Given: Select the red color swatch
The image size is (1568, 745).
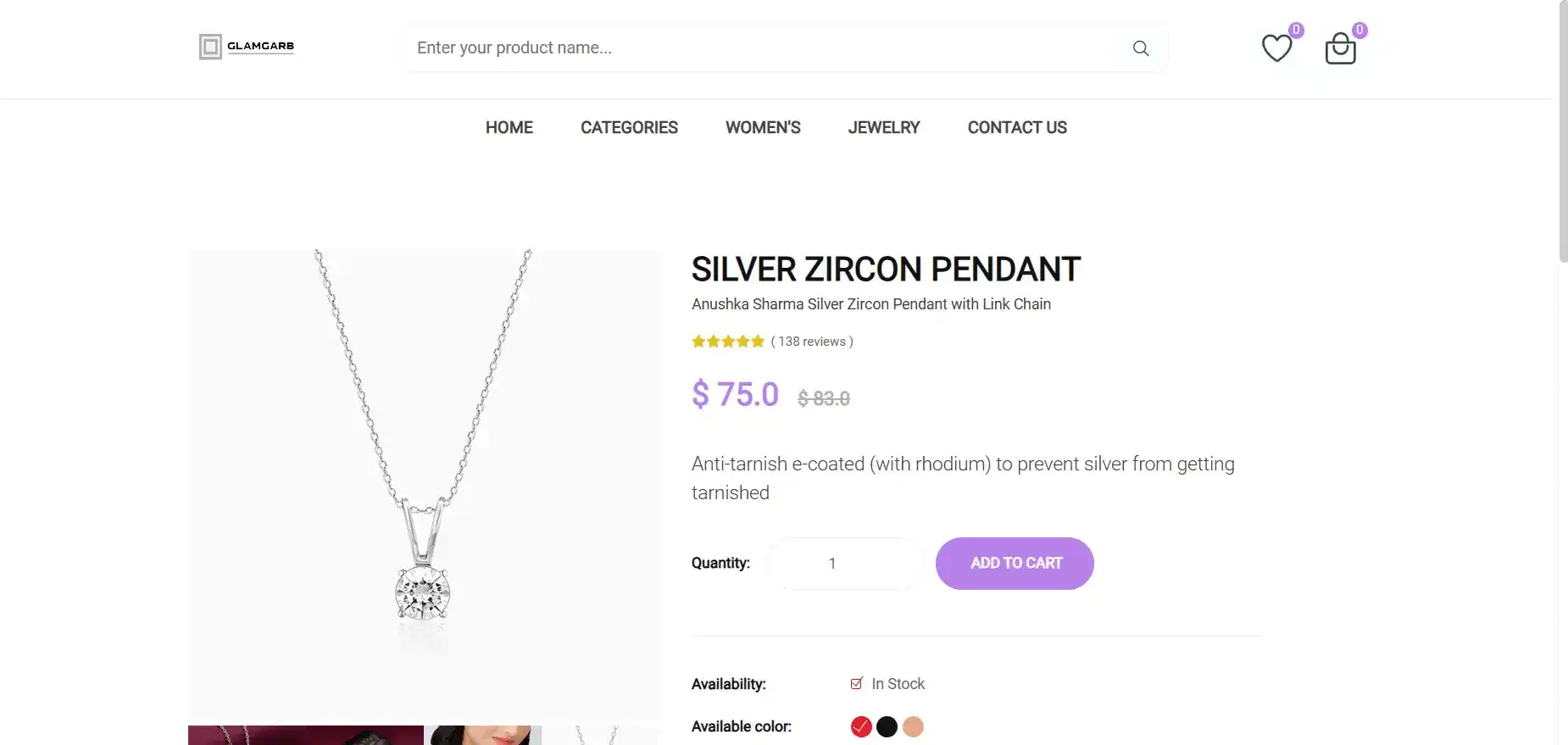Looking at the screenshot, I should click(x=861, y=727).
